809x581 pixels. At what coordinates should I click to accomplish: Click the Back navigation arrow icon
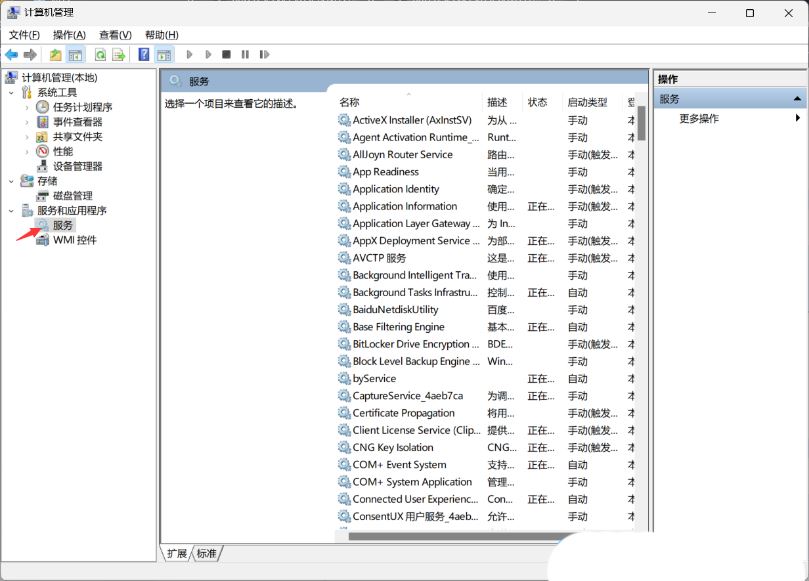pyautogui.click(x=13, y=54)
